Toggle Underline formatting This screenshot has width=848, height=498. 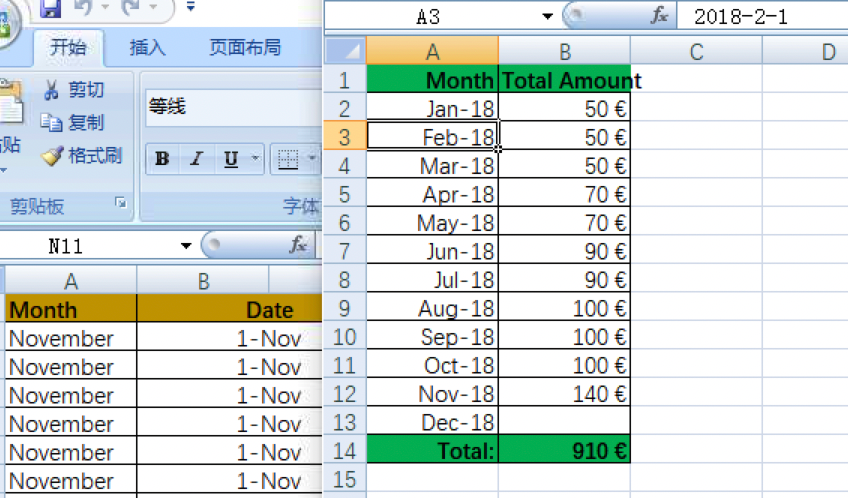coord(231,159)
